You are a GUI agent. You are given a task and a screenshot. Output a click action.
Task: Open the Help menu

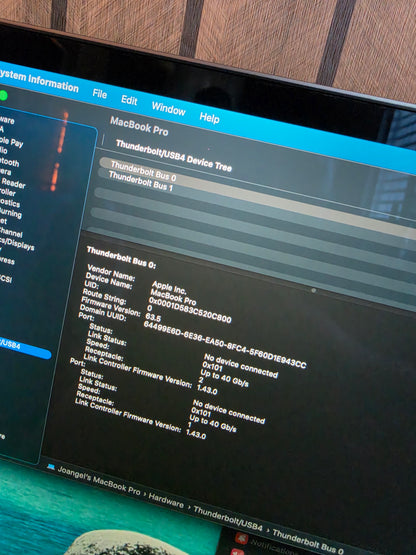[x=209, y=117]
